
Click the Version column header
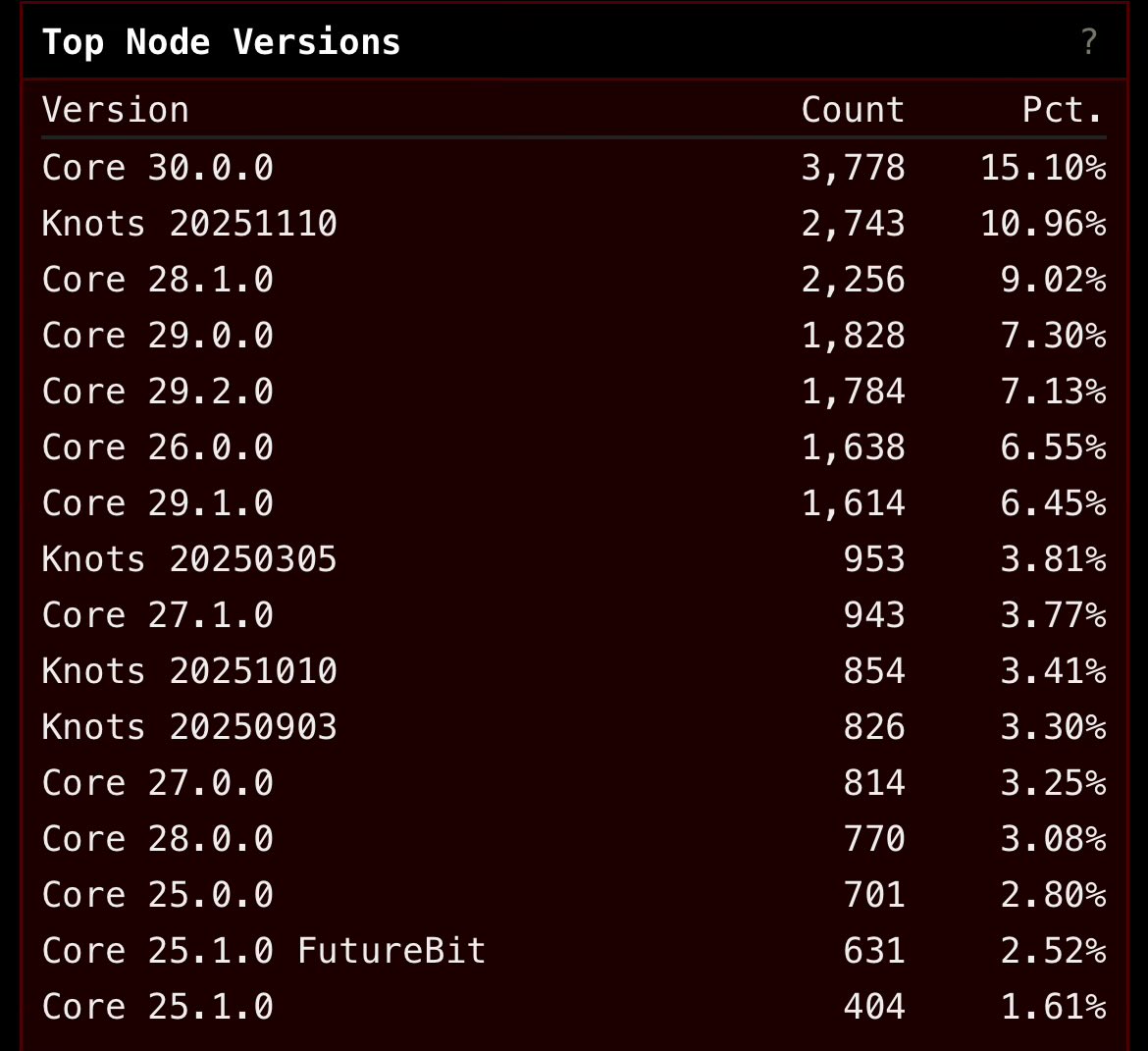coord(116,110)
